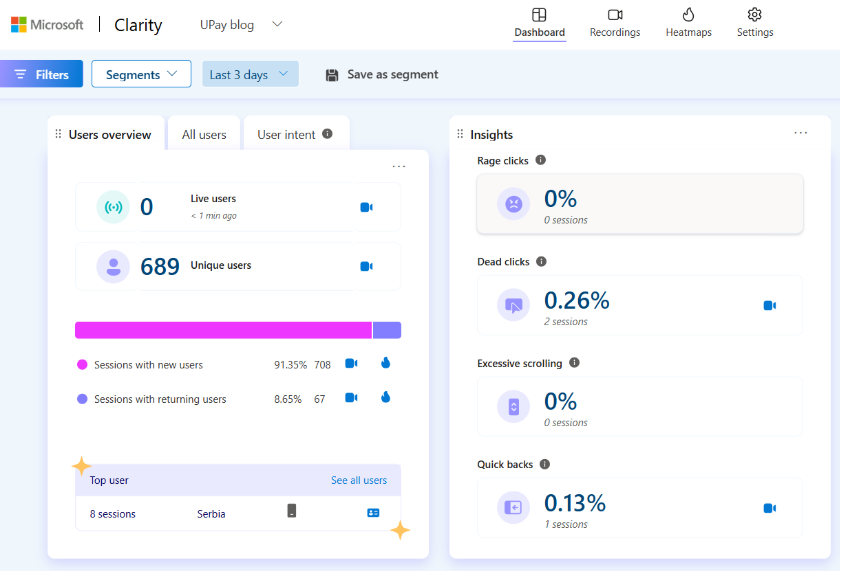Click the Unique users person icon

point(113,266)
